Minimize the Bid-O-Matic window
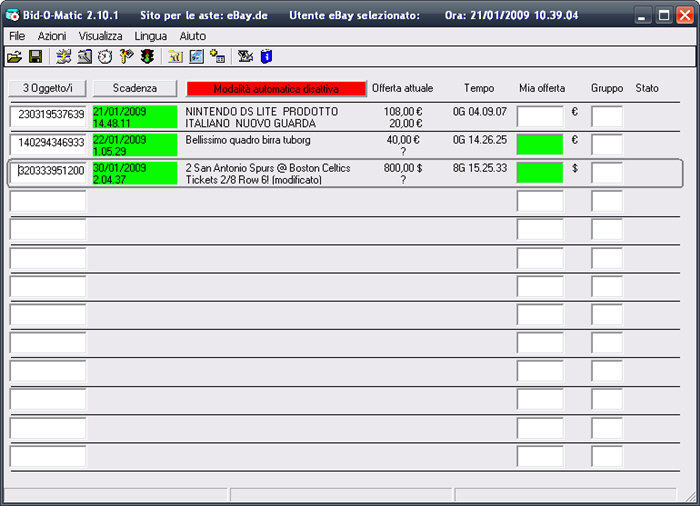This screenshot has width=700, height=506. point(642,15)
